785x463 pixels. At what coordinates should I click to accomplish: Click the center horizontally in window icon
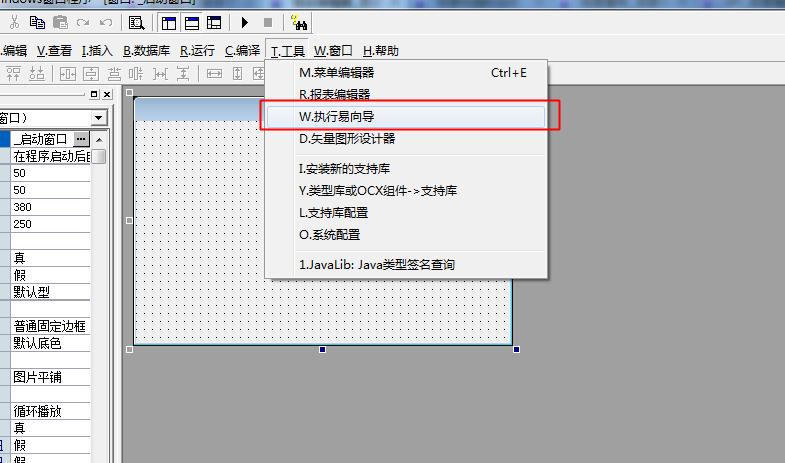tap(68, 74)
